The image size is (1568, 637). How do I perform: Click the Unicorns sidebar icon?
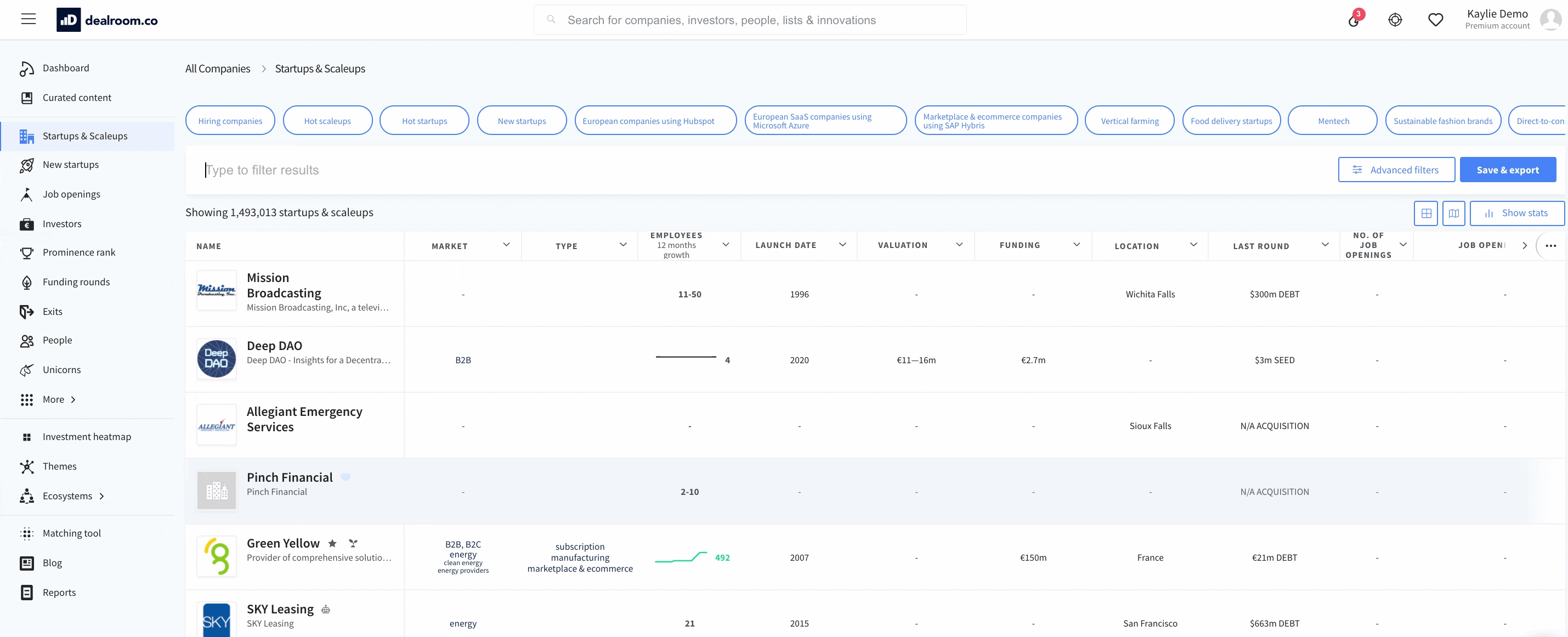click(27, 370)
